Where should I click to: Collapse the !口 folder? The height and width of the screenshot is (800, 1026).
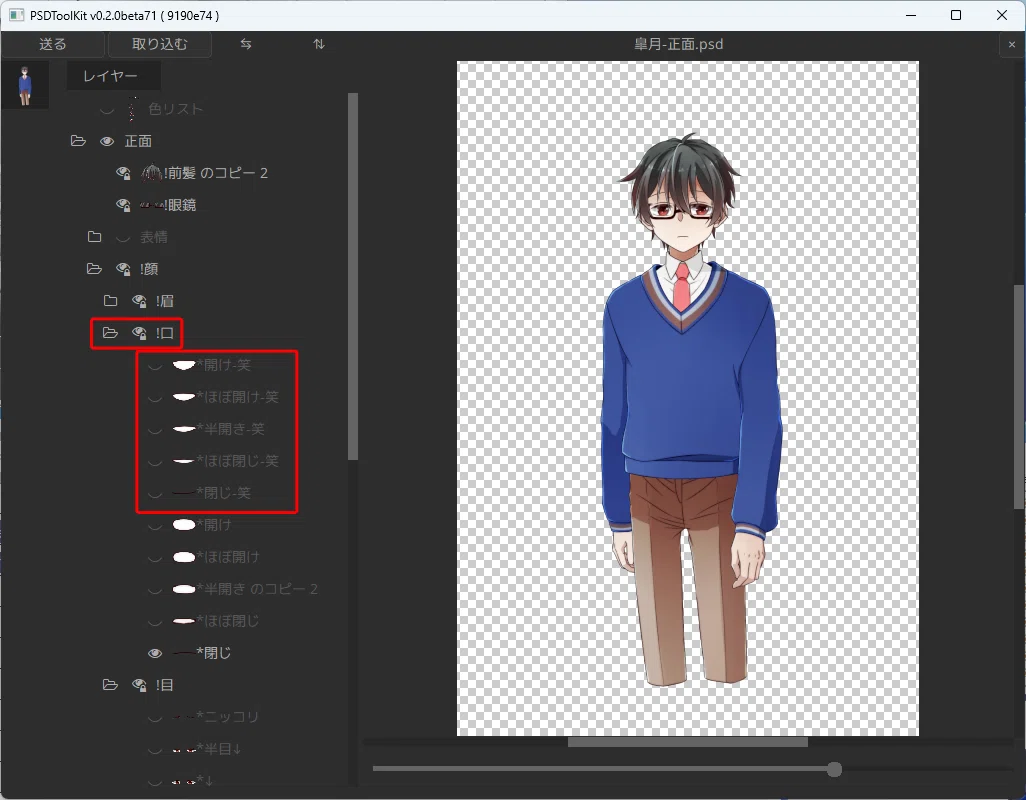(110, 333)
